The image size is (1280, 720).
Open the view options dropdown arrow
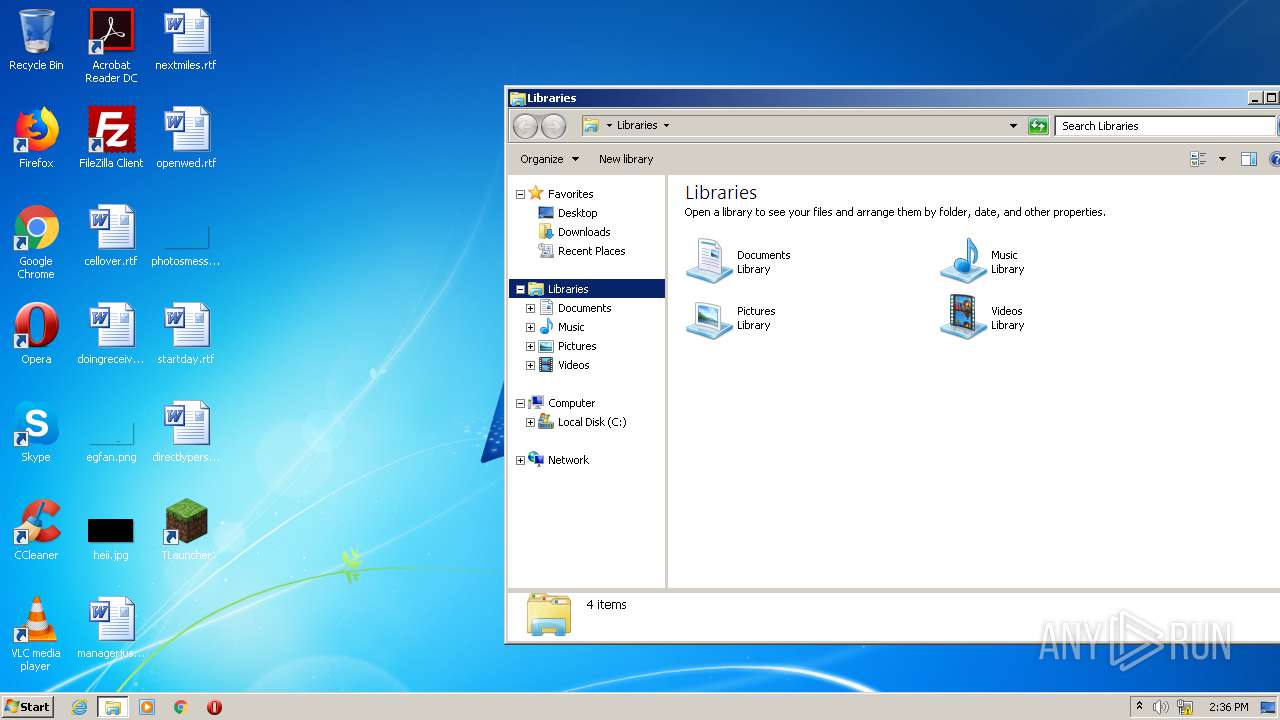click(x=1222, y=159)
